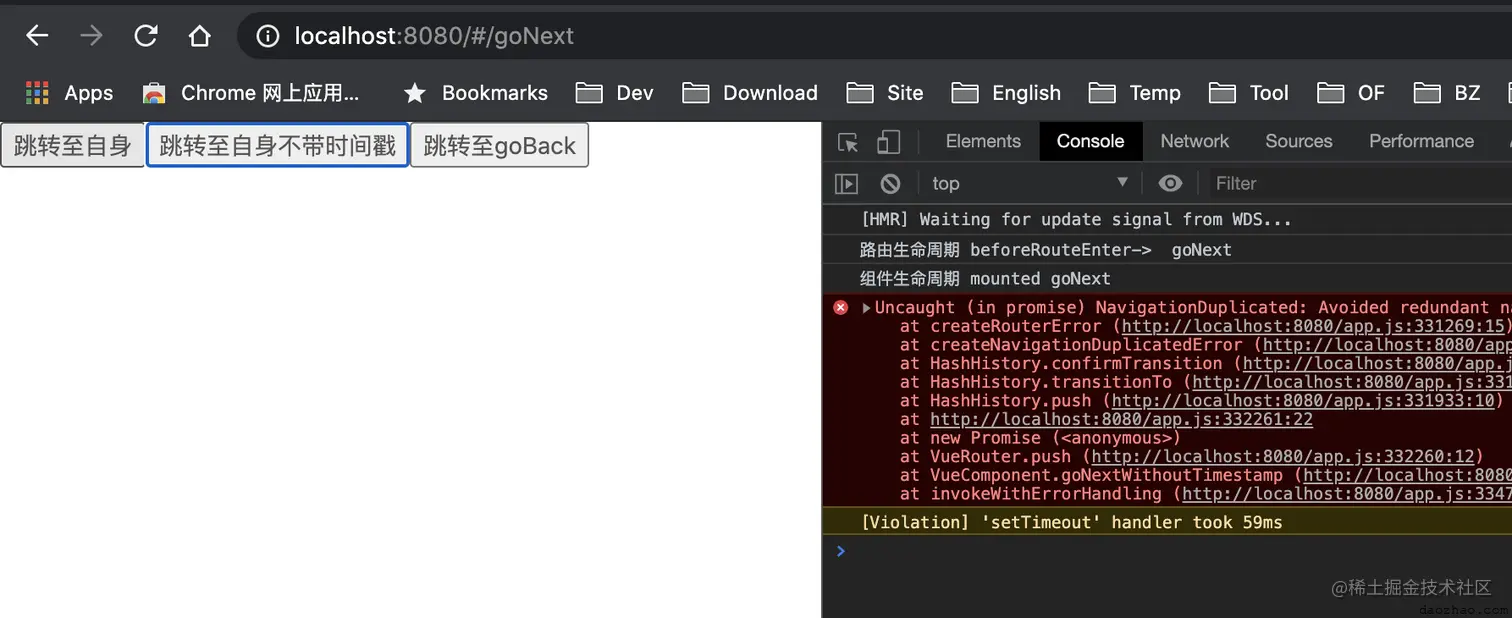The height and width of the screenshot is (618, 1512).
Task: Open the VueRouter.push app.js:332260:12 link
Action: click(x=1283, y=457)
